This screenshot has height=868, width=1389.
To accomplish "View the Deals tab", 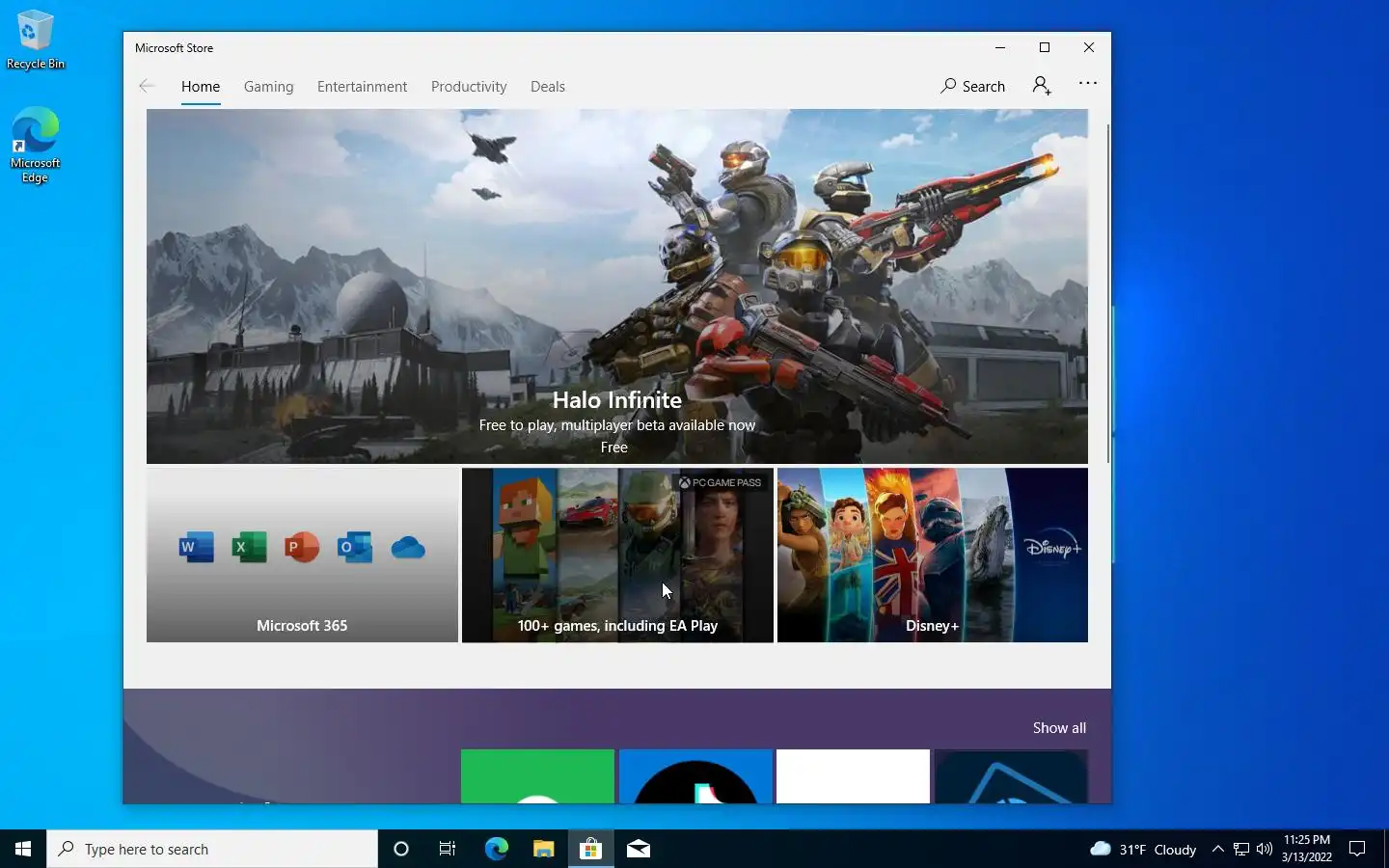I will pyautogui.click(x=548, y=87).
